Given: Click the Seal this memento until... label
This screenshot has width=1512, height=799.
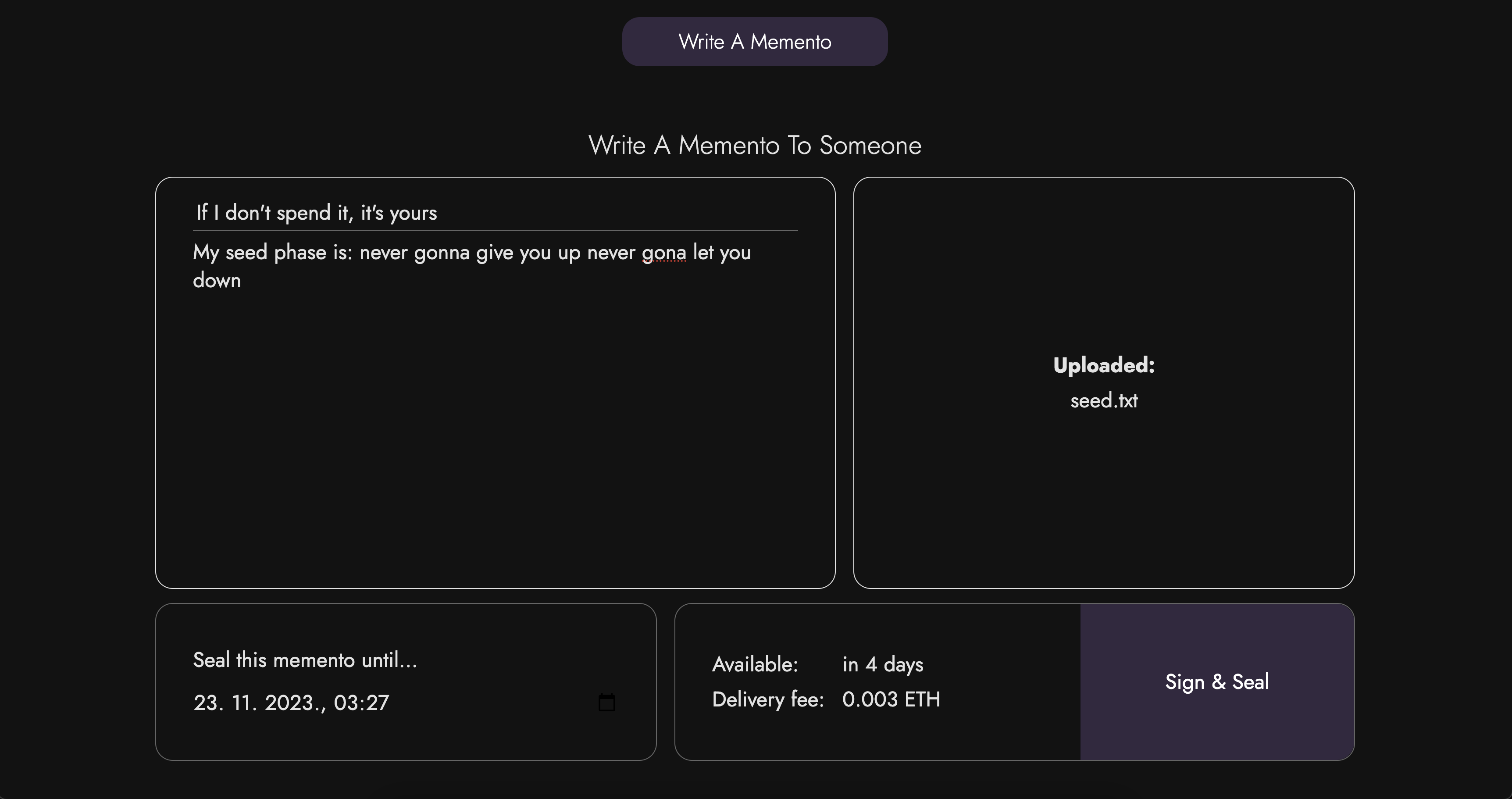Looking at the screenshot, I should pos(305,660).
